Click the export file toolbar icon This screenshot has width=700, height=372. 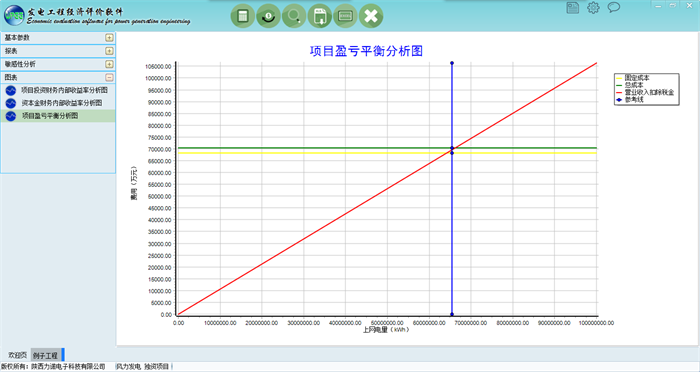tap(320, 16)
